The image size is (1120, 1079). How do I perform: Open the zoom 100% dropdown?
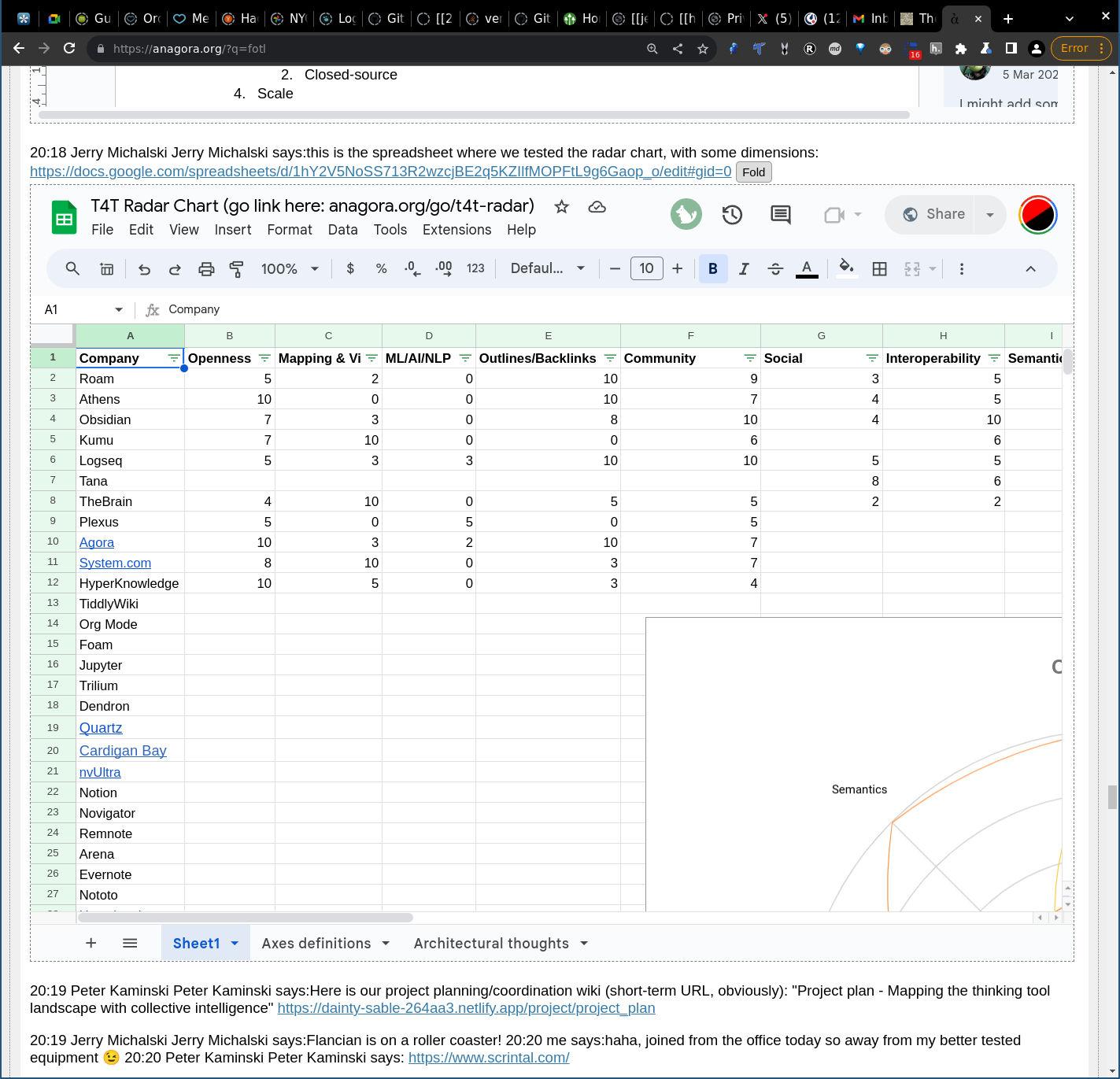[x=290, y=269]
